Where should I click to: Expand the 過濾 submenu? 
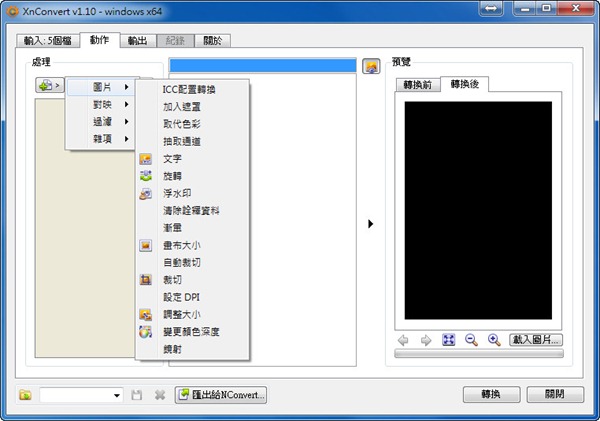[103, 122]
